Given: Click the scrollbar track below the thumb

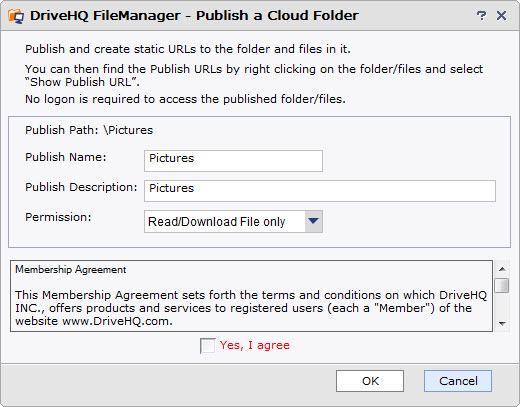Looking at the screenshot, I should (502, 305).
